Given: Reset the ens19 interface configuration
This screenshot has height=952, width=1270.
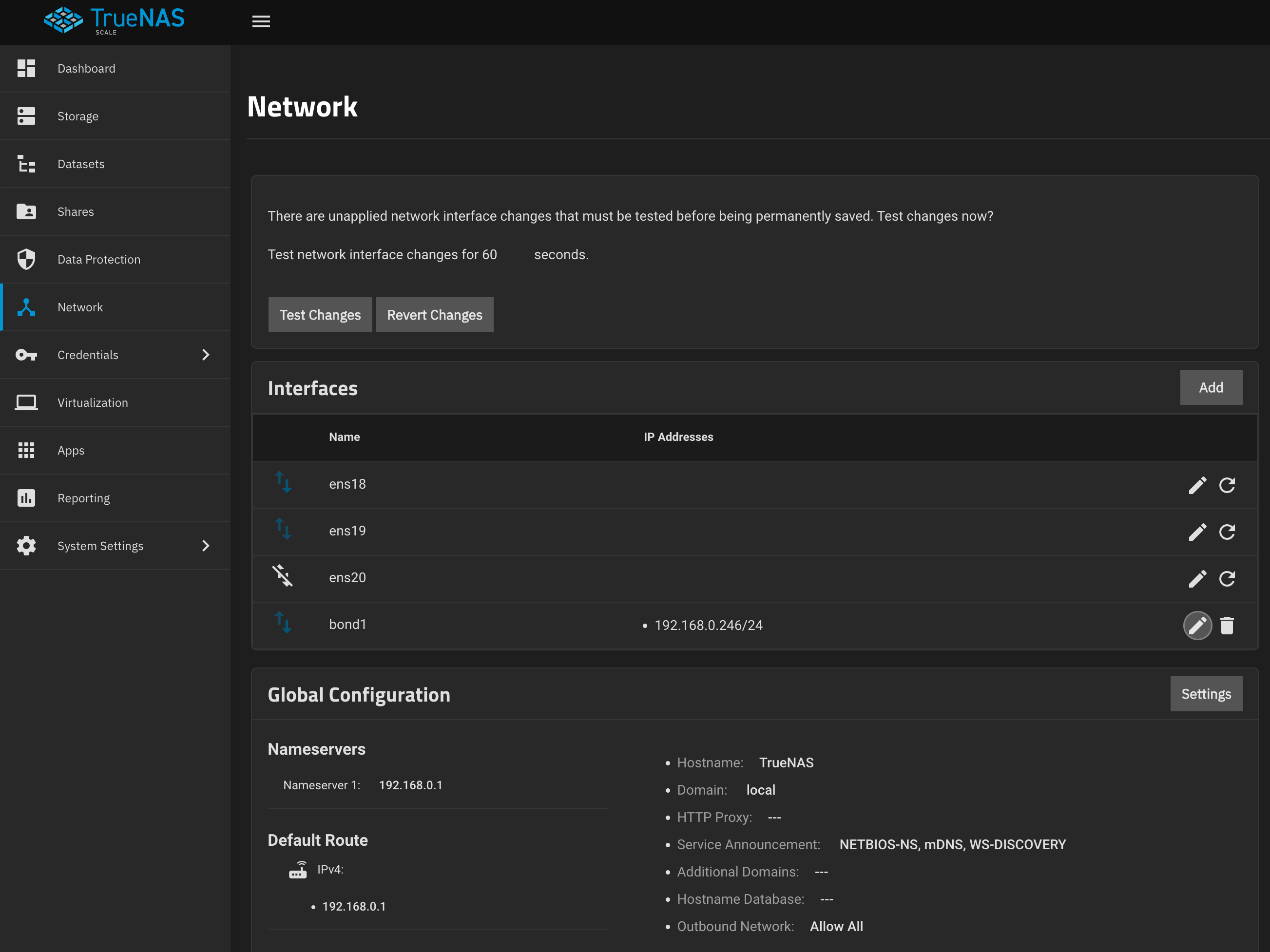Looking at the screenshot, I should [1227, 532].
